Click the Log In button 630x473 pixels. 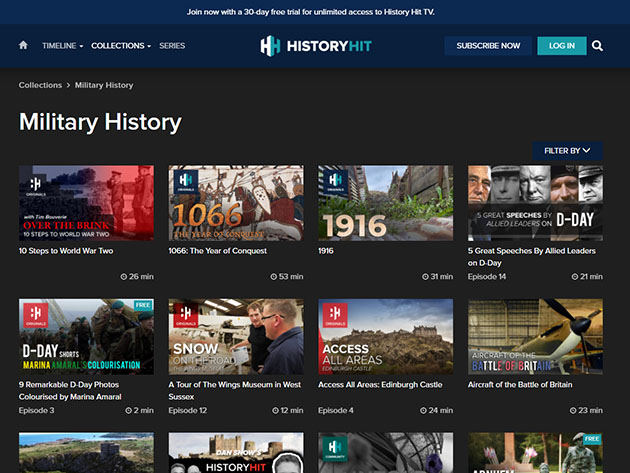(562, 46)
